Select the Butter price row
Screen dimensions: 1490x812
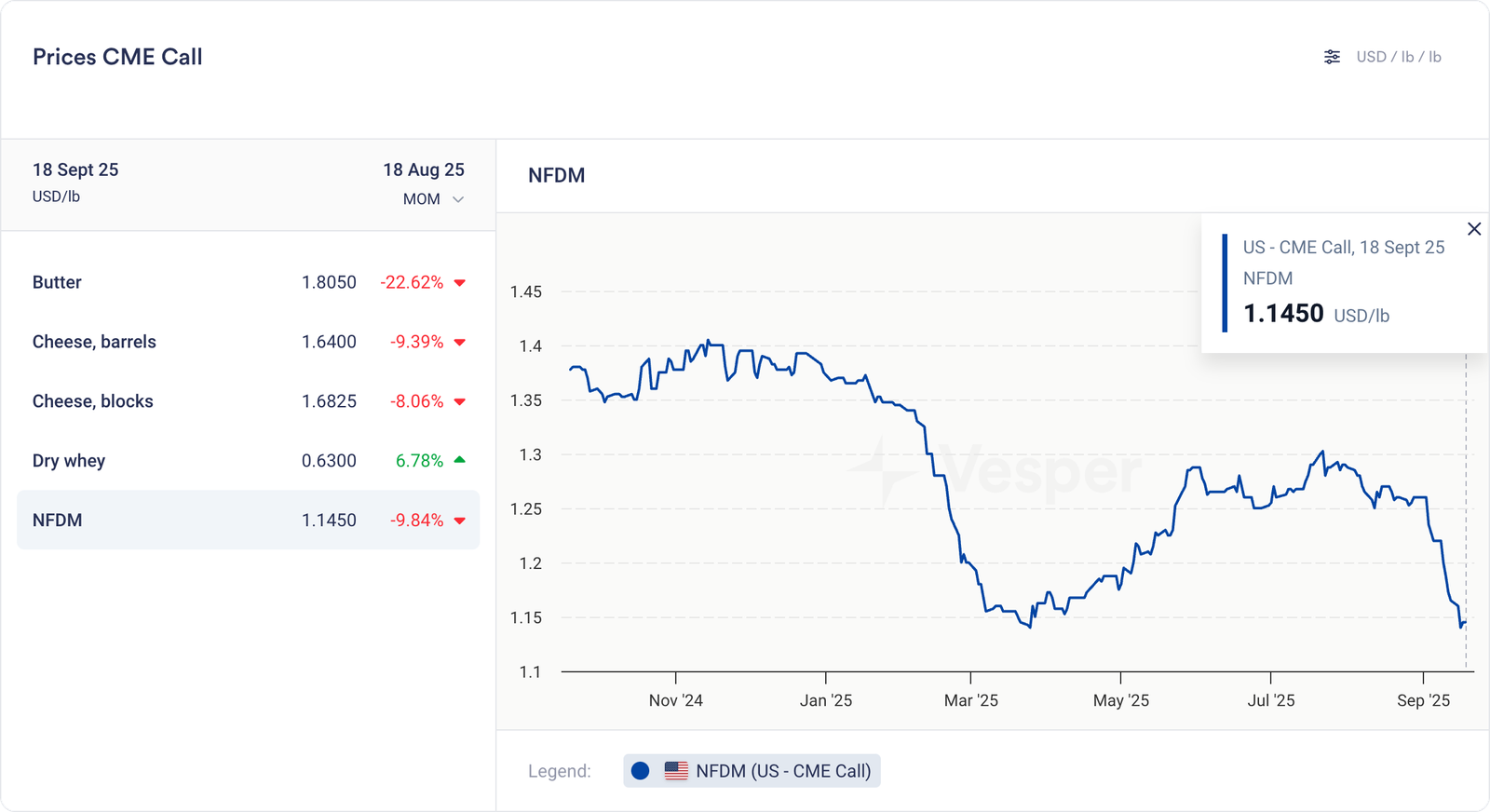(248, 282)
